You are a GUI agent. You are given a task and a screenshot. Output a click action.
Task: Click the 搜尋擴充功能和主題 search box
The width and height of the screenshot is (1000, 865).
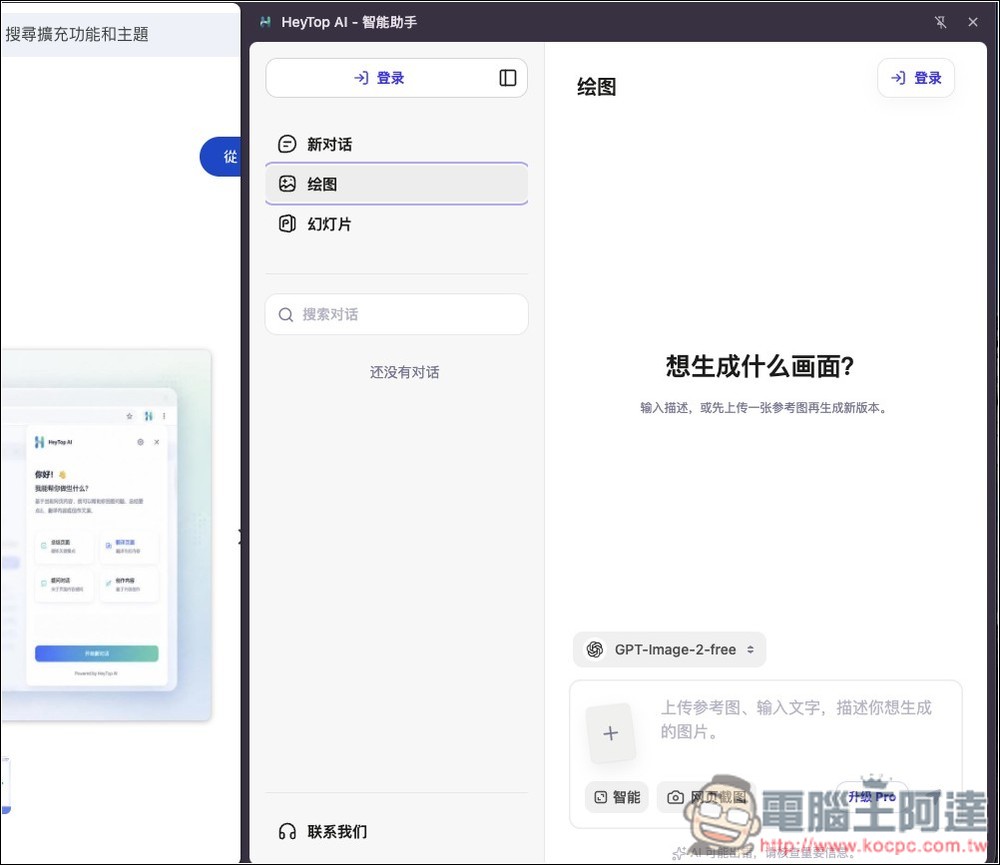coord(120,34)
